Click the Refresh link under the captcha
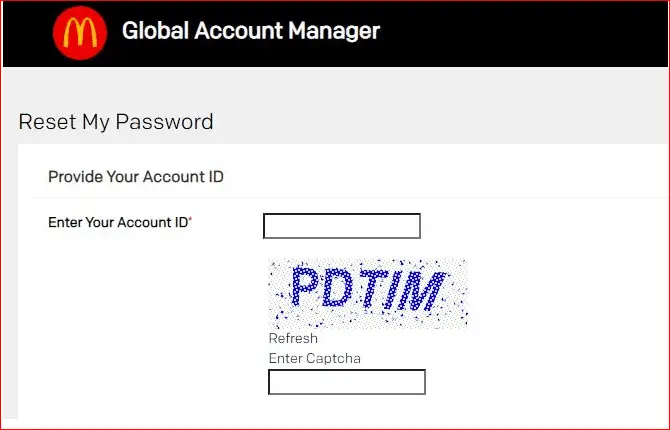Viewport: 670px width, 430px height. (x=293, y=338)
